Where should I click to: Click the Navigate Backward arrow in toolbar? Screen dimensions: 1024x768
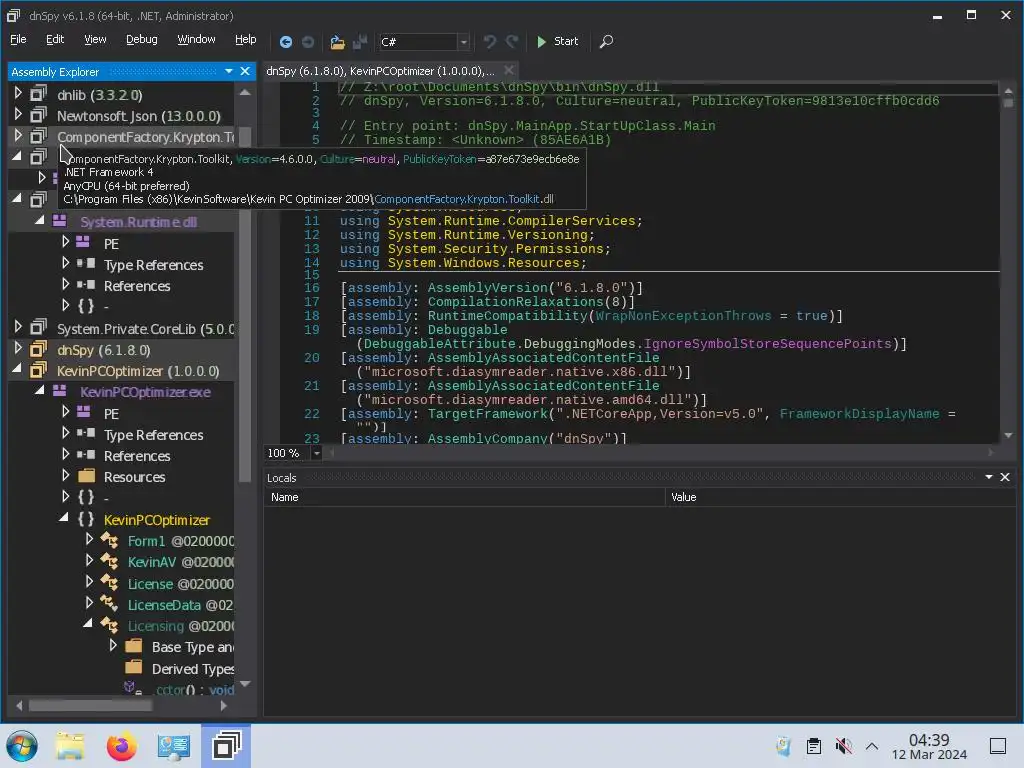coord(285,42)
